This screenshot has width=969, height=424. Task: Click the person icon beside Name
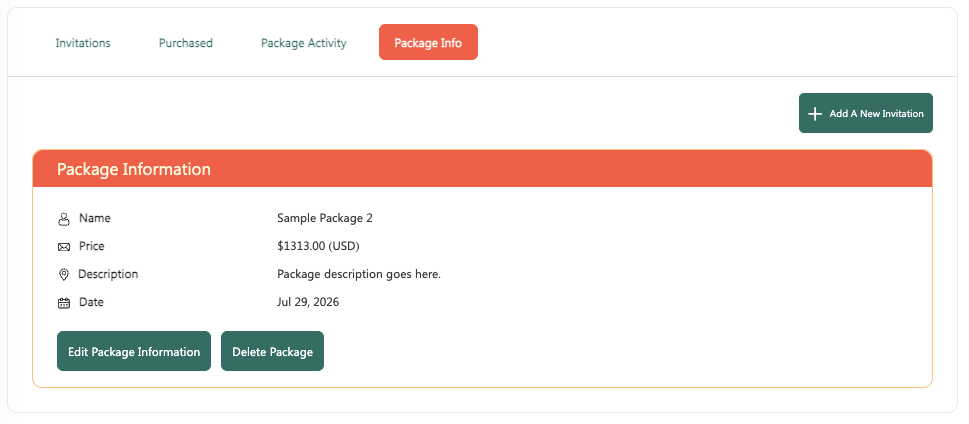point(64,219)
